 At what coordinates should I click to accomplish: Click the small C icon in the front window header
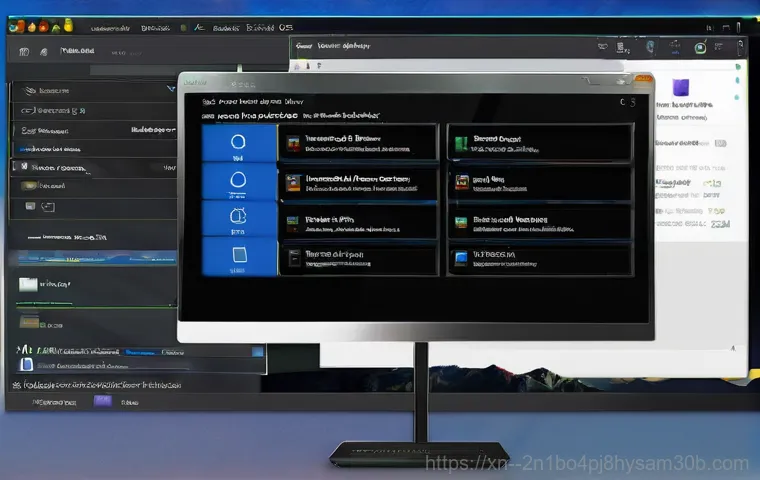(x=623, y=102)
